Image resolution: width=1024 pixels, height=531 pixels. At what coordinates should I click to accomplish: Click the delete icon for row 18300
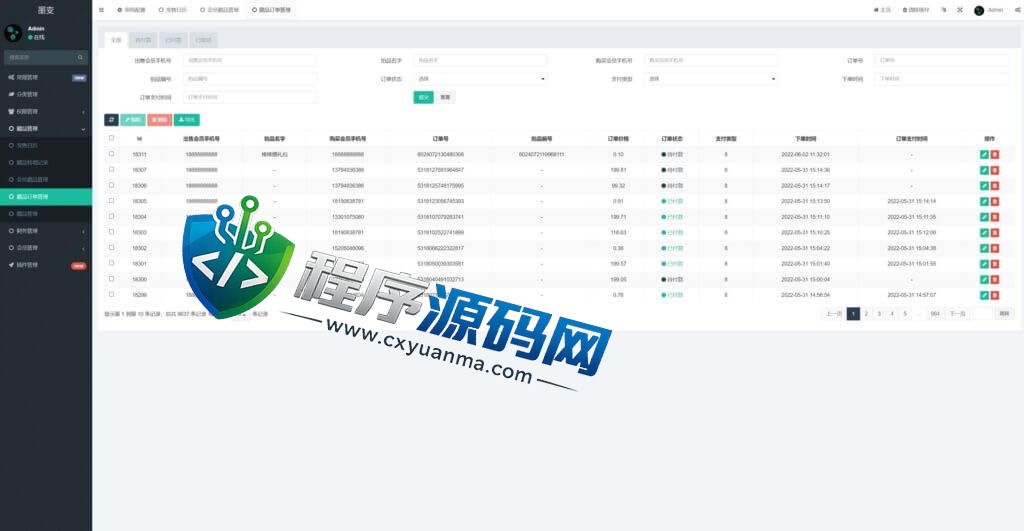tap(995, 280)
